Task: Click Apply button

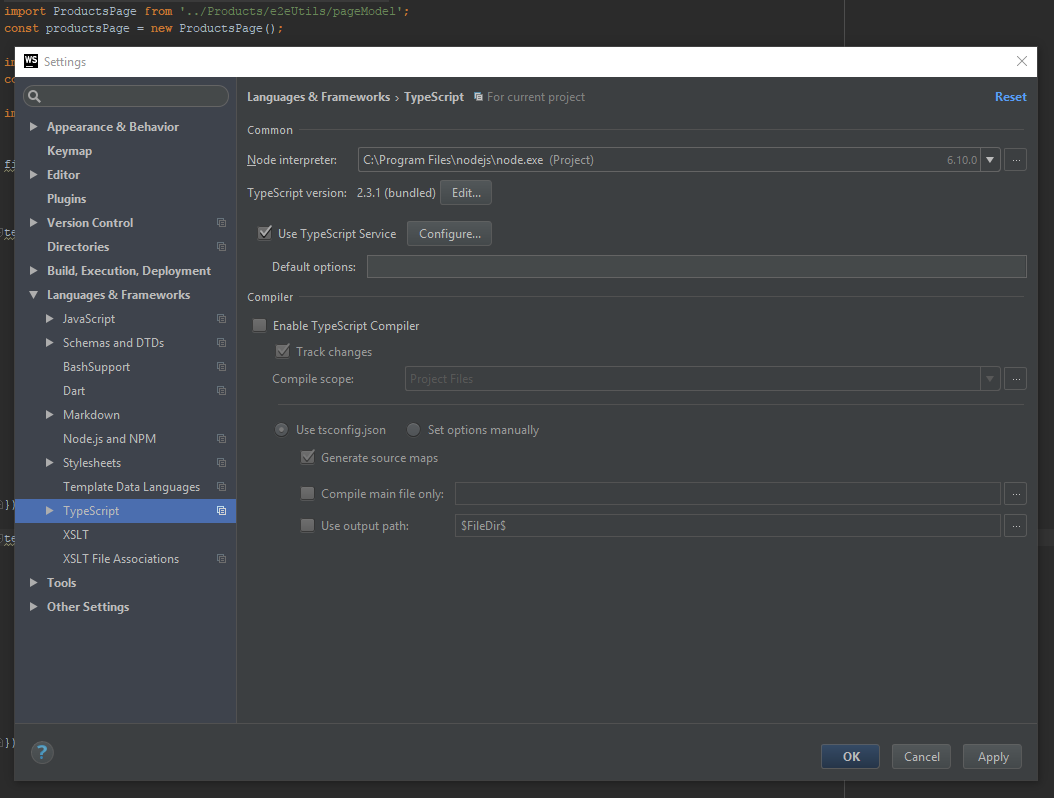Action: tap(992, 756)
